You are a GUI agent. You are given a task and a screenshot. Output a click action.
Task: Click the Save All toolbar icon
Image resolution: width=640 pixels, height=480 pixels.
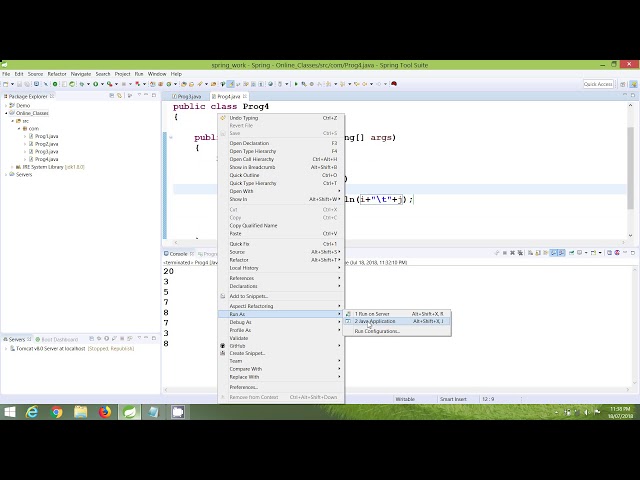(x=26, y=84)
